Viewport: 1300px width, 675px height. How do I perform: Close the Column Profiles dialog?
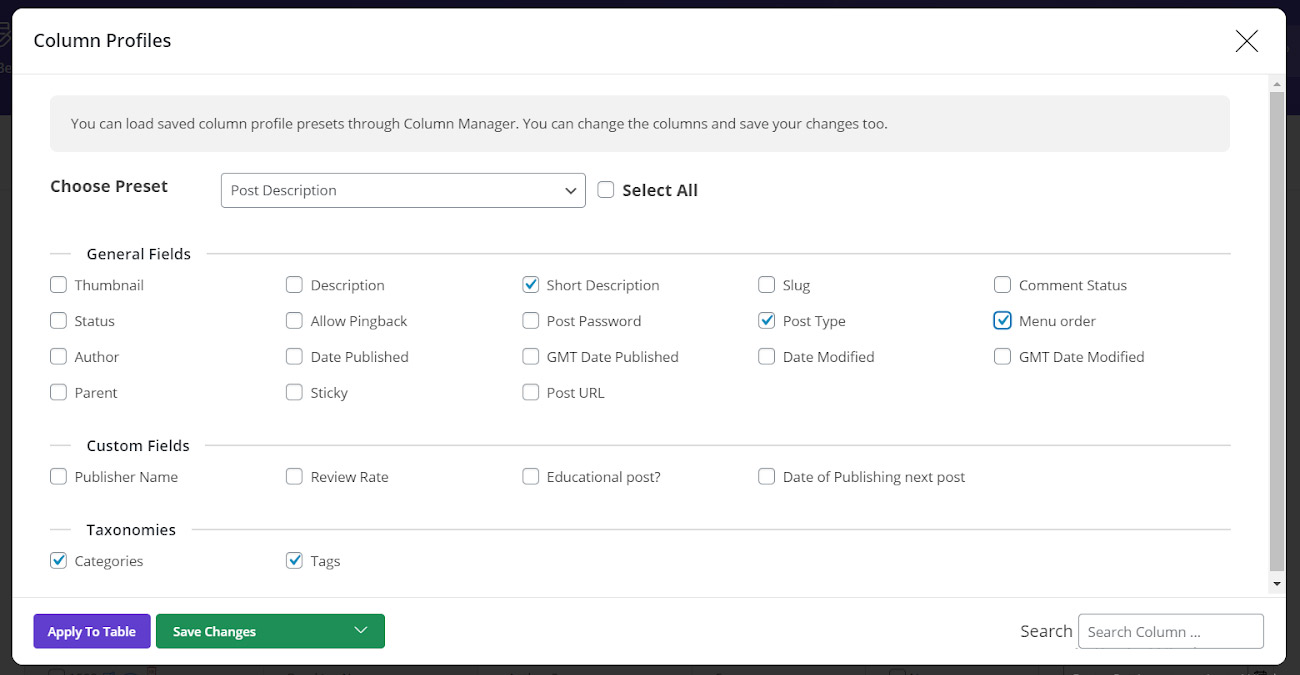(x=1246, y=41)
